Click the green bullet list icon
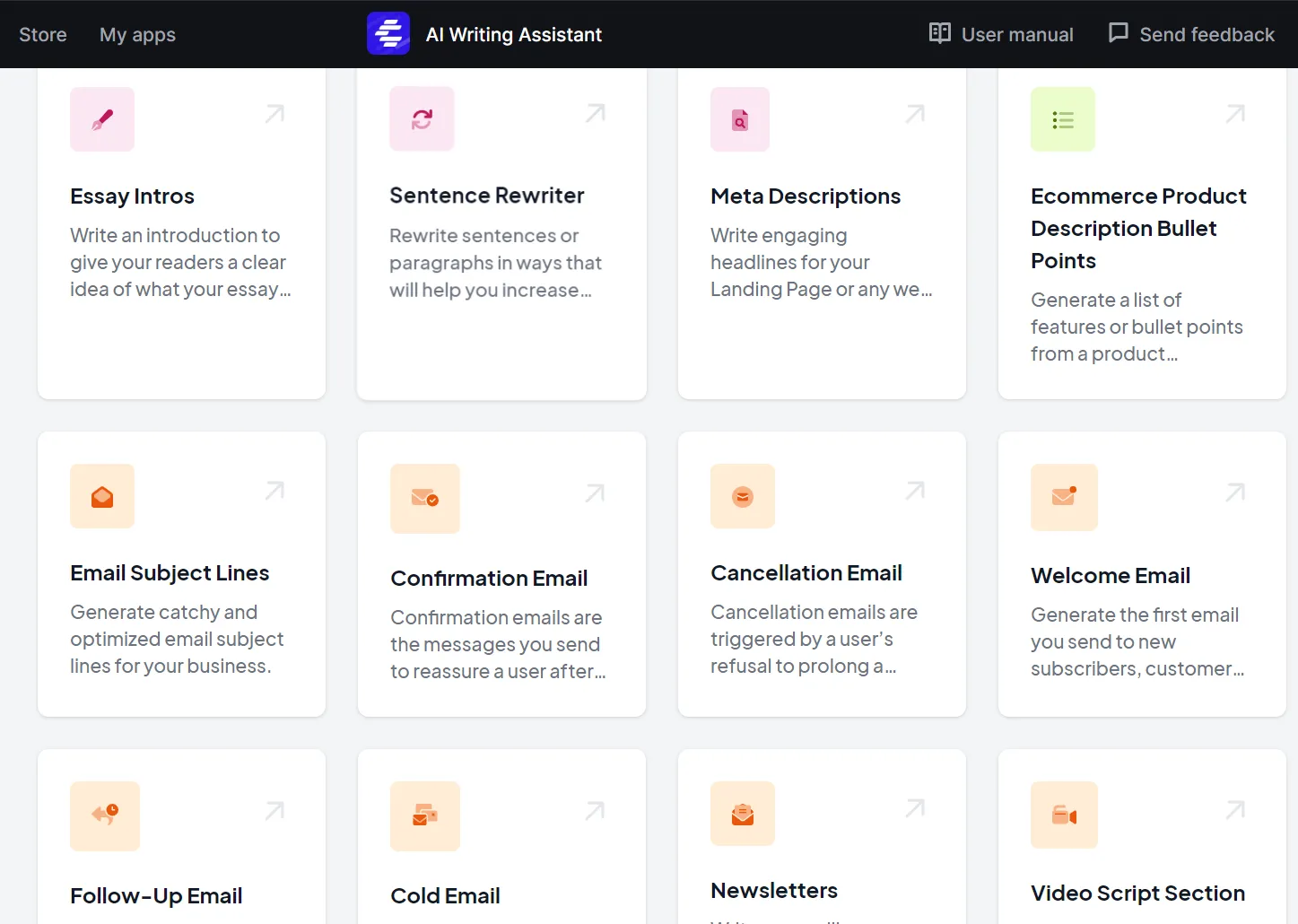The height and width of the screenshot is (924, 1298). (1062, 120)
